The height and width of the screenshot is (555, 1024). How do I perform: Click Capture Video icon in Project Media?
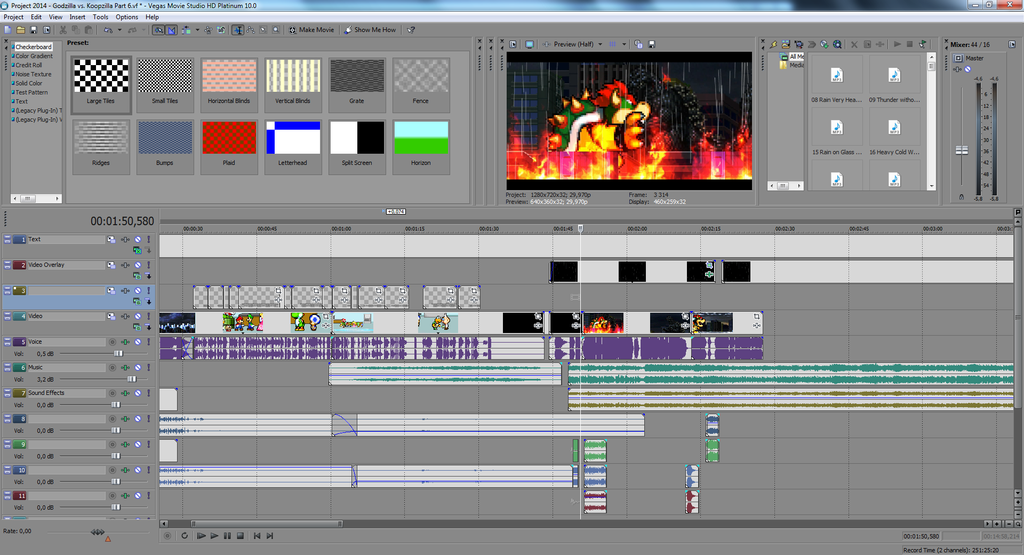point(799,44)
